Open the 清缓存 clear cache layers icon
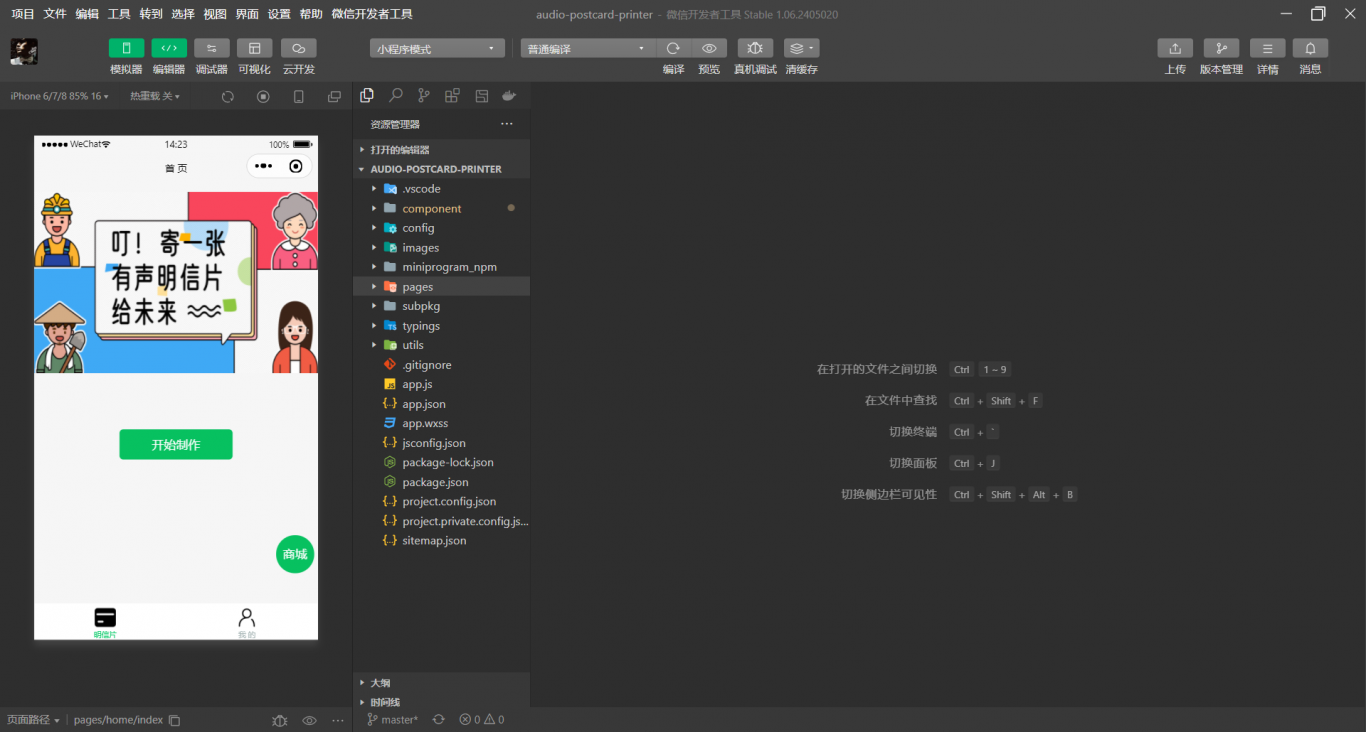1366x732 pixels. coord(801,48)
